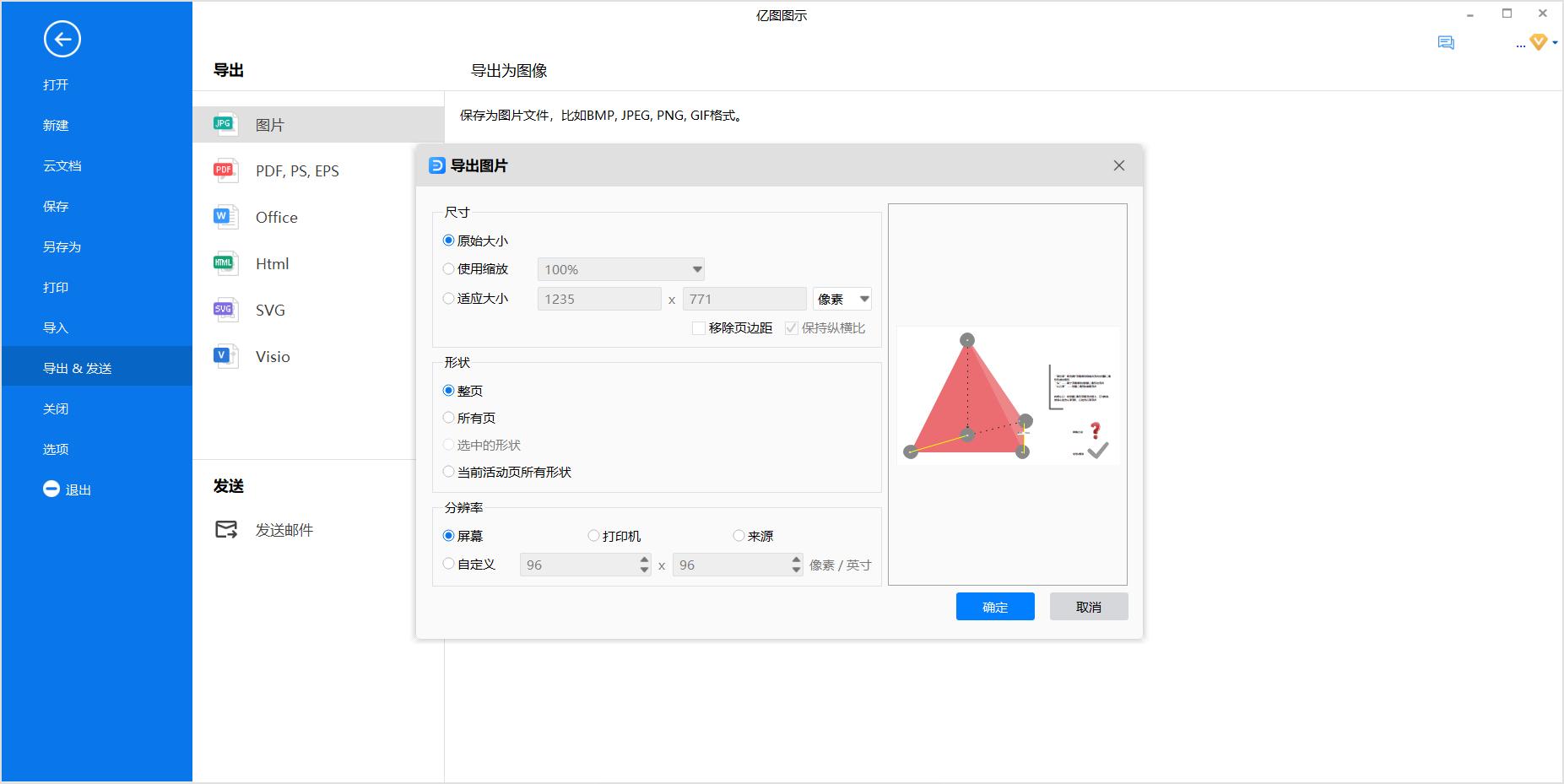Screen dimensions: 1564x784
Task: Switch to 新建 in the sidebar
Action: pos(56,125)
